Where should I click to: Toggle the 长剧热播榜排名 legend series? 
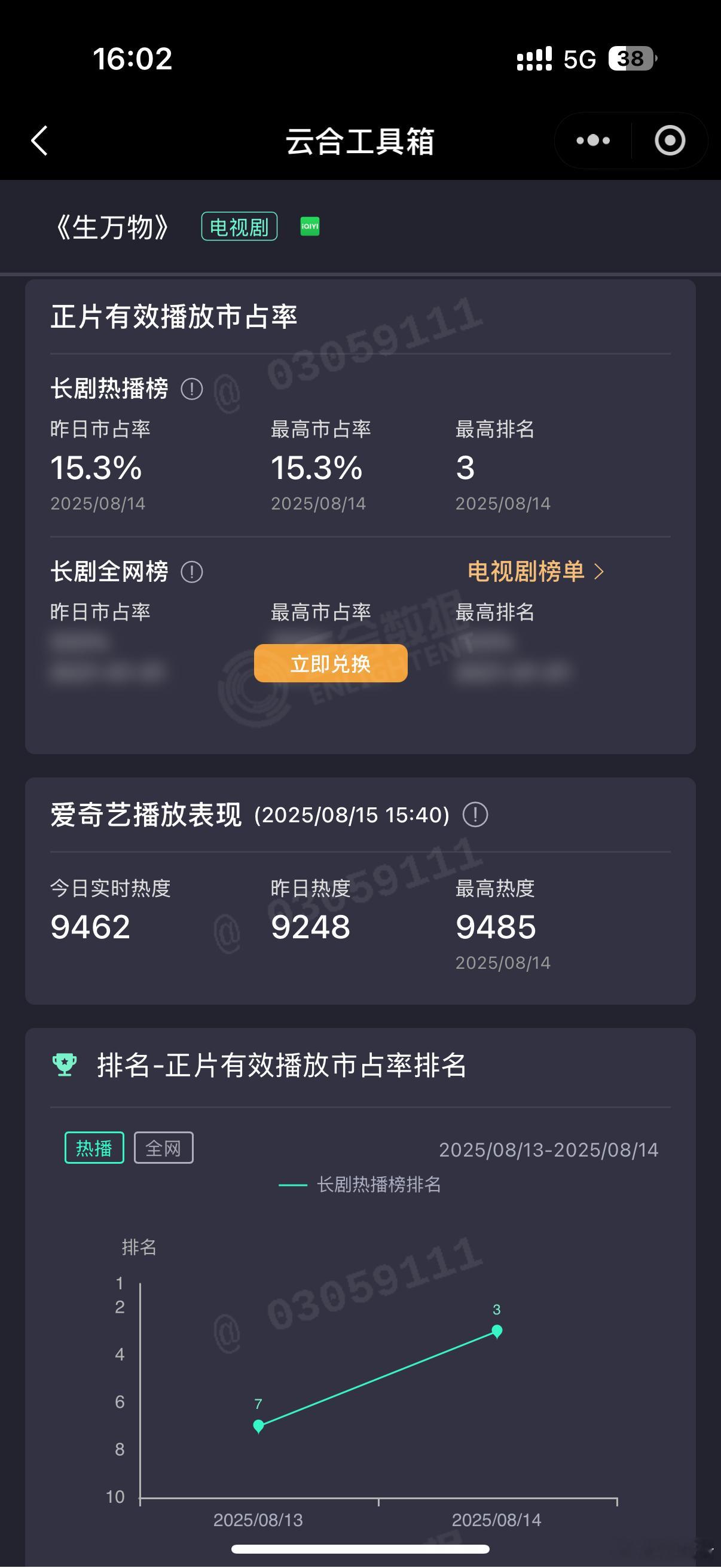coord(359,1184)
